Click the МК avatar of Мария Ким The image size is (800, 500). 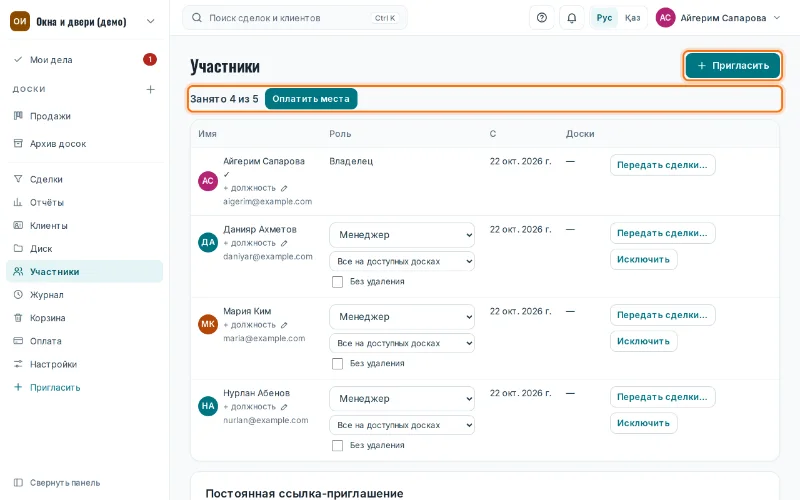tap(208, 324)
